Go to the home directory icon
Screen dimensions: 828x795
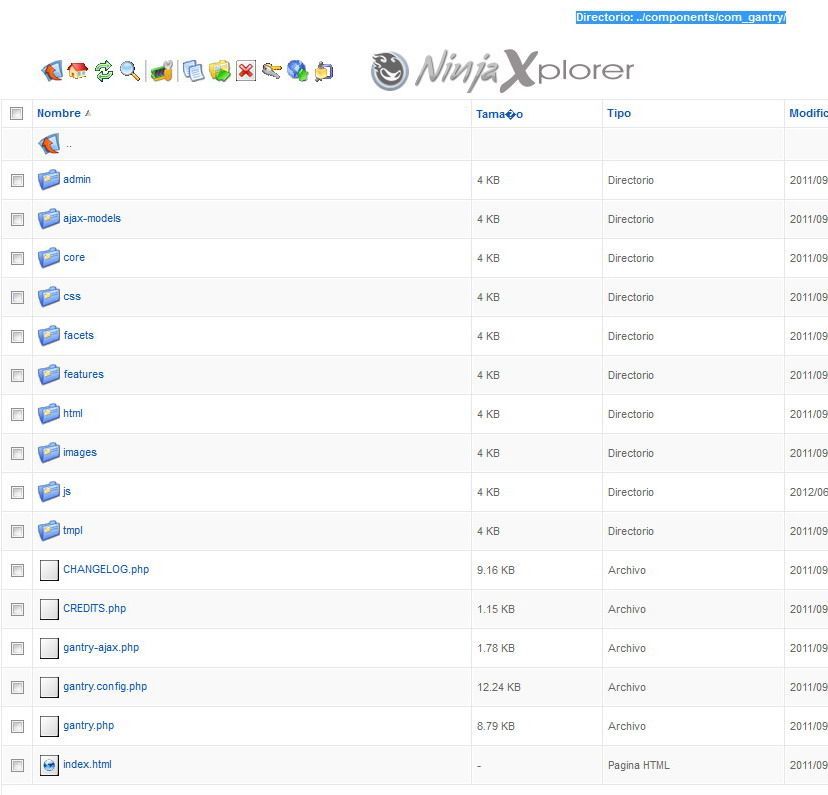[78, 71]
